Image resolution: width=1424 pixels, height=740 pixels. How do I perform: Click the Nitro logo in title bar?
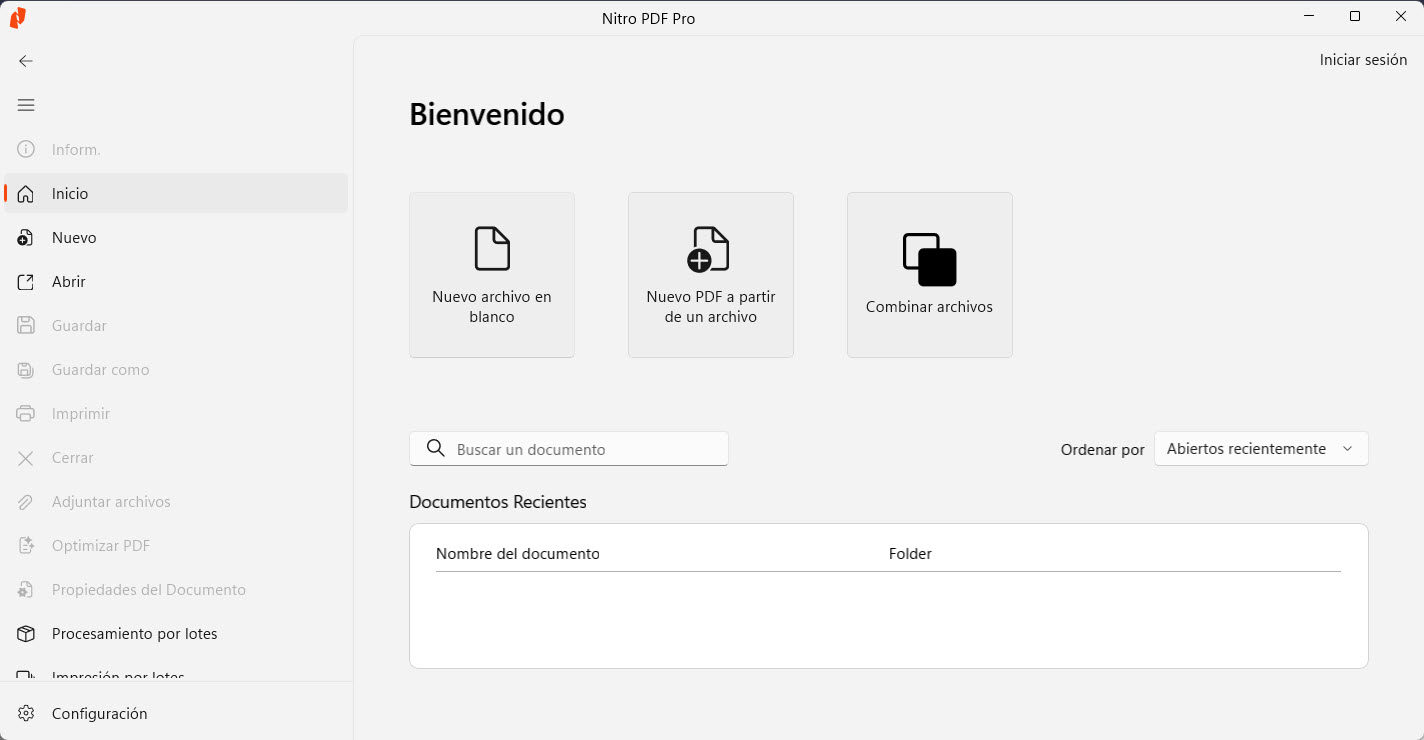(x=17, y=17)
